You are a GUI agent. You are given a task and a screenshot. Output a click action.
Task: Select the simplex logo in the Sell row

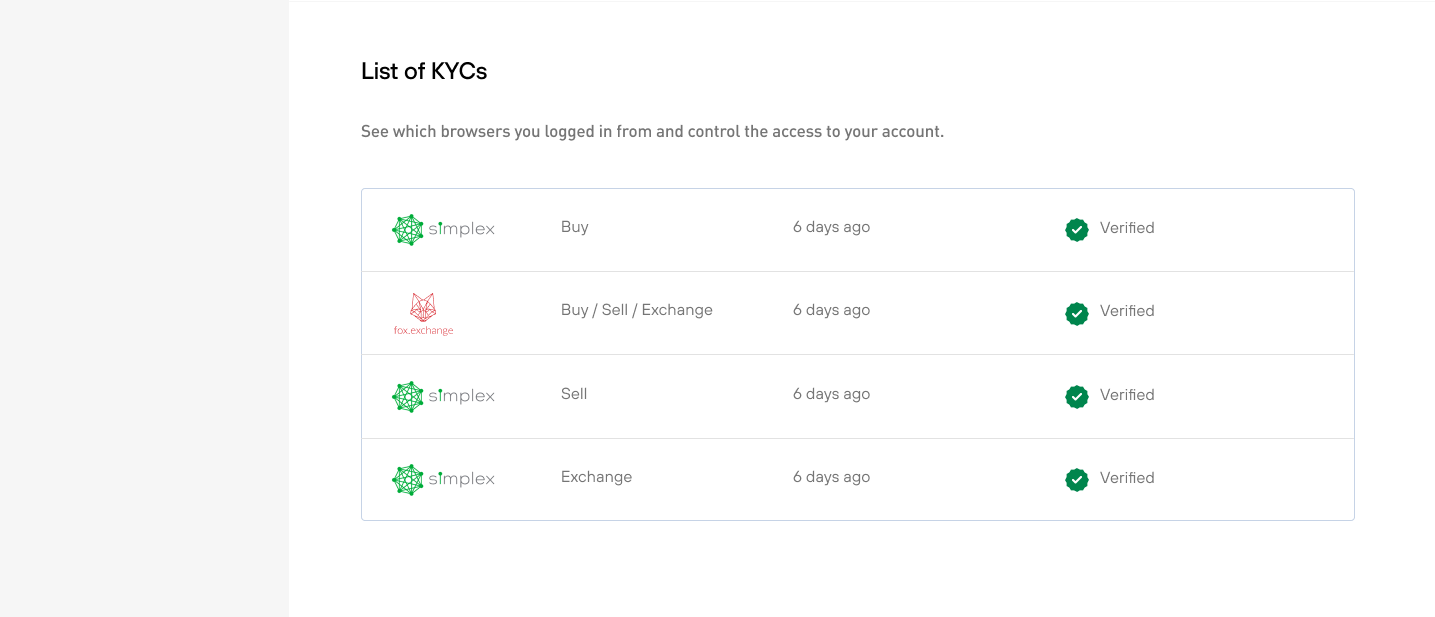(443, 395)
